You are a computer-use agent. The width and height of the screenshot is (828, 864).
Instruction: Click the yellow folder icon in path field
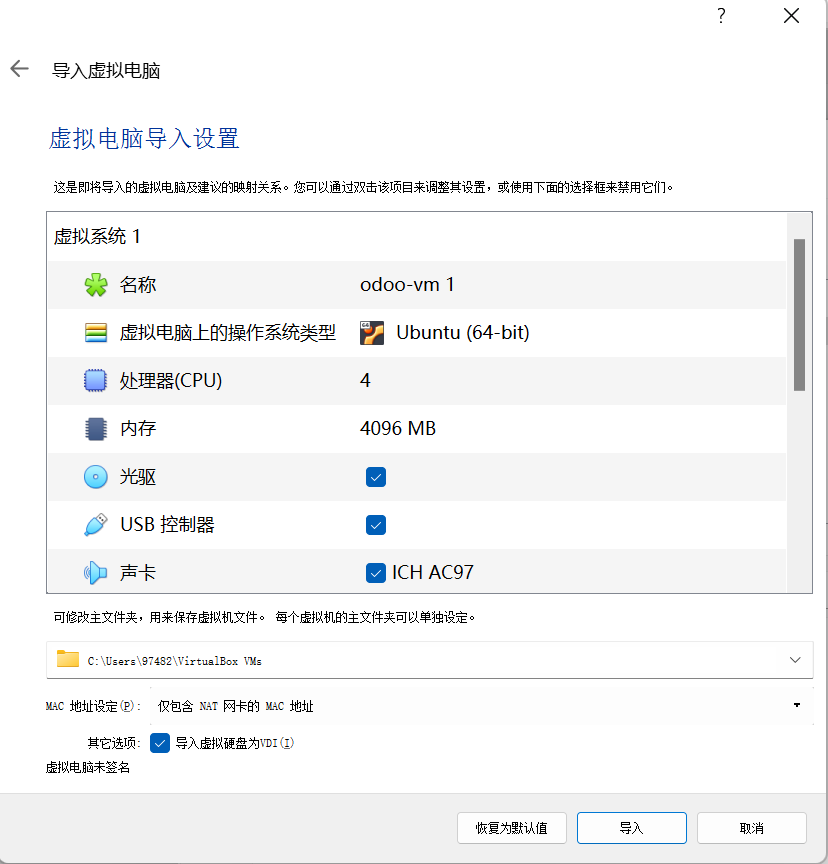68,659
